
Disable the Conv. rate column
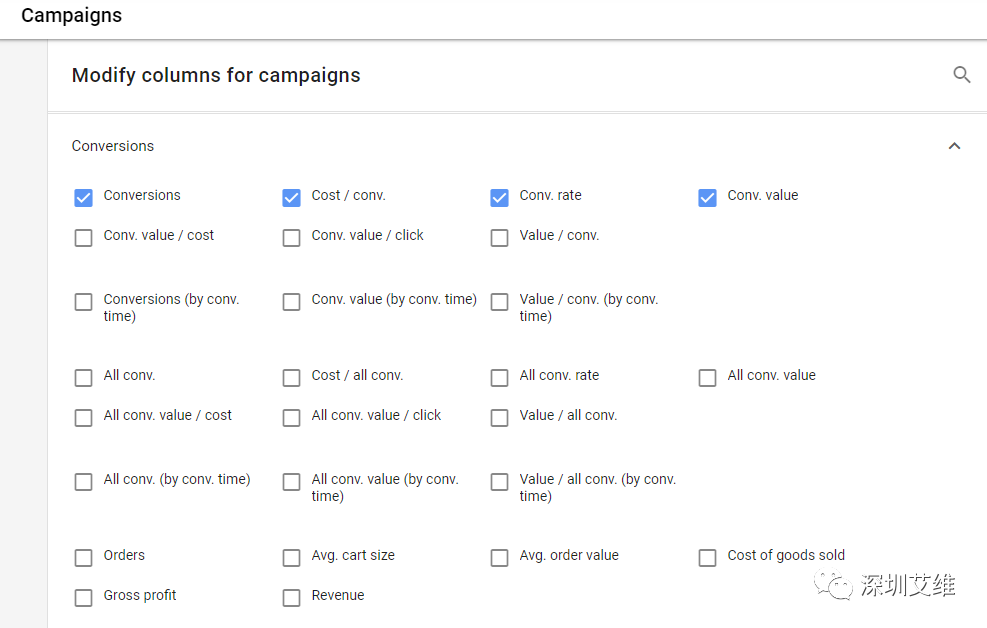coord(499,197)
